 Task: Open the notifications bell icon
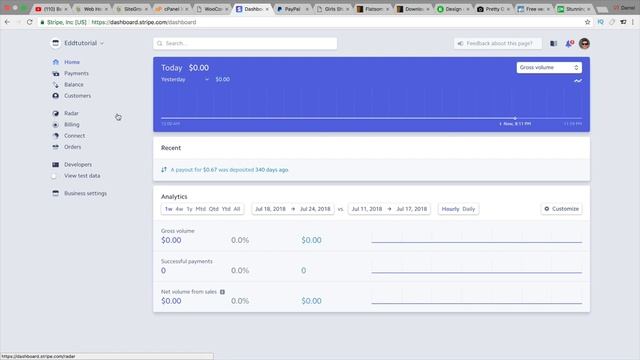coord(569,43)
